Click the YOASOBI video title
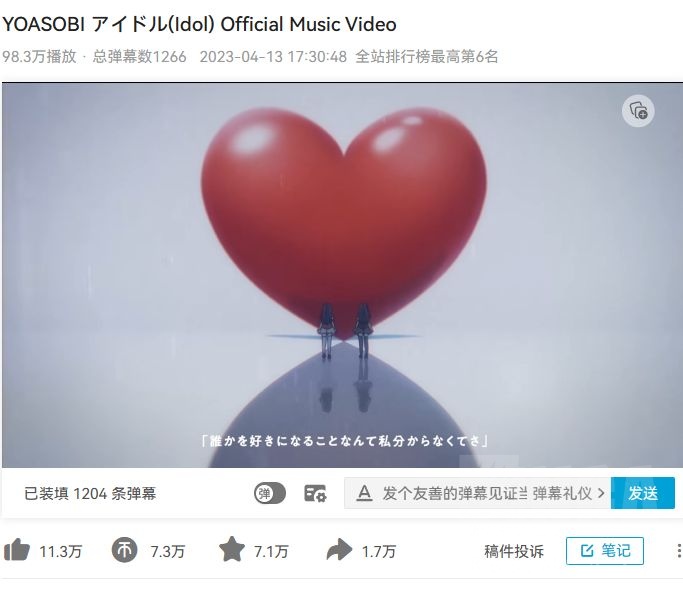The height and width of the screenshot is (593, 683). coord(199,24)
